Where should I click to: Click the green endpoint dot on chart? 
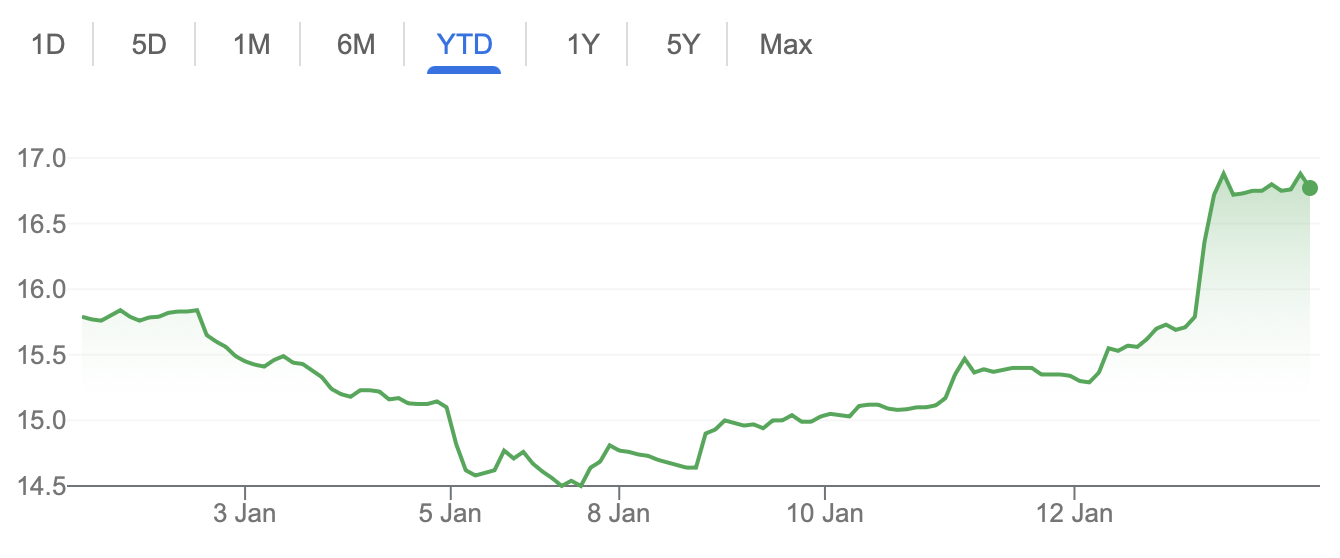(x=1310, y=188)
